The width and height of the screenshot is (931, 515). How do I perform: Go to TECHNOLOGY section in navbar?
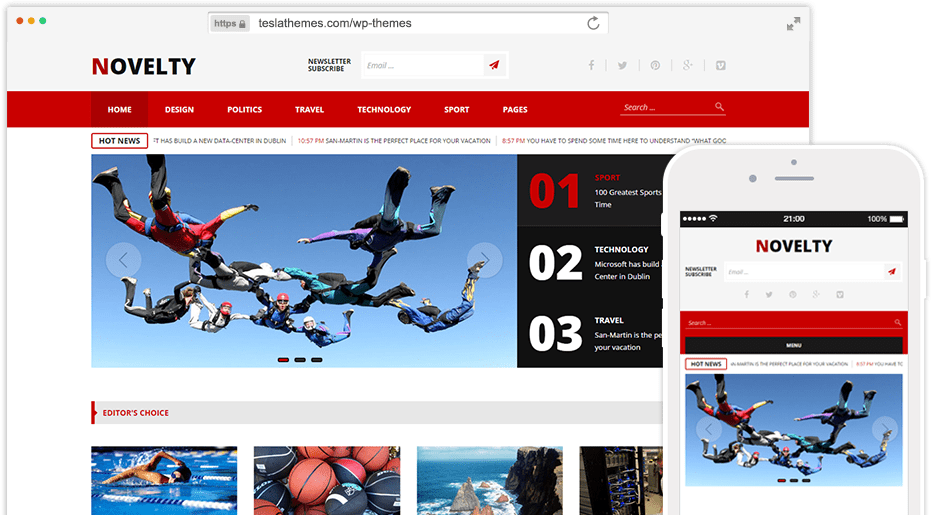384,109
